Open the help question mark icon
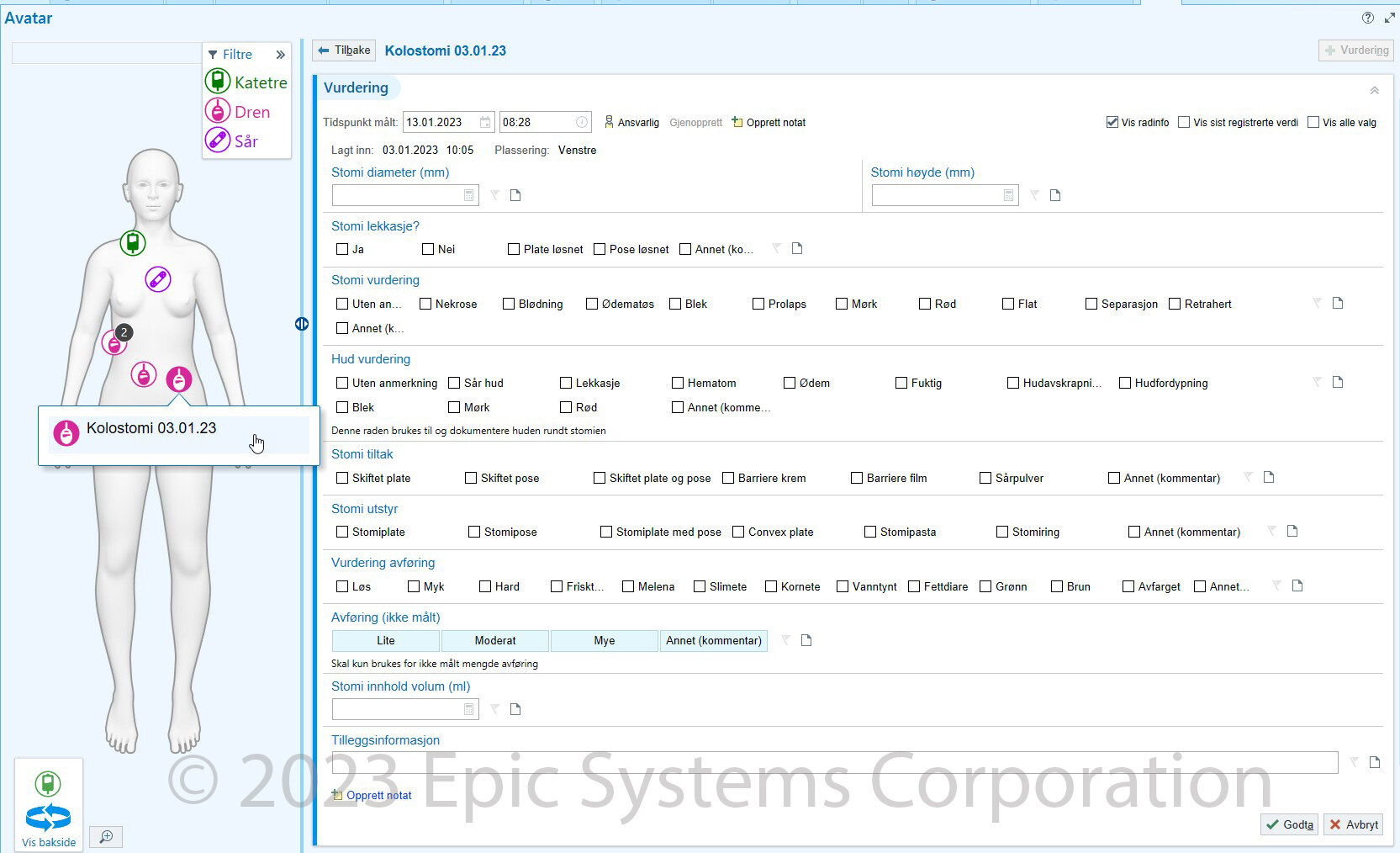 tap(1367, 18)
